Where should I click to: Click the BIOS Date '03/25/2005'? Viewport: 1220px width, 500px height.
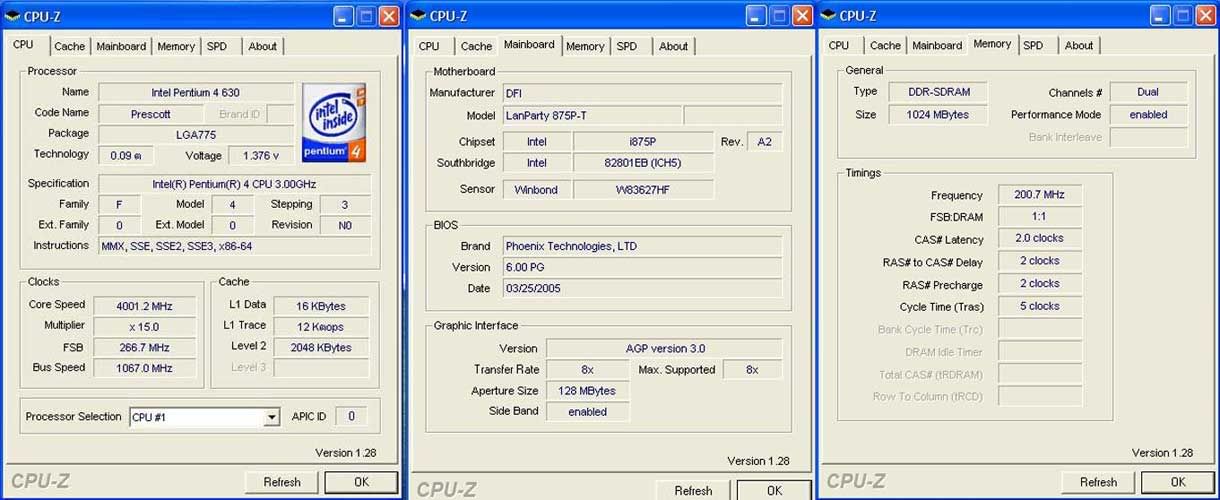tap(641, 288)
